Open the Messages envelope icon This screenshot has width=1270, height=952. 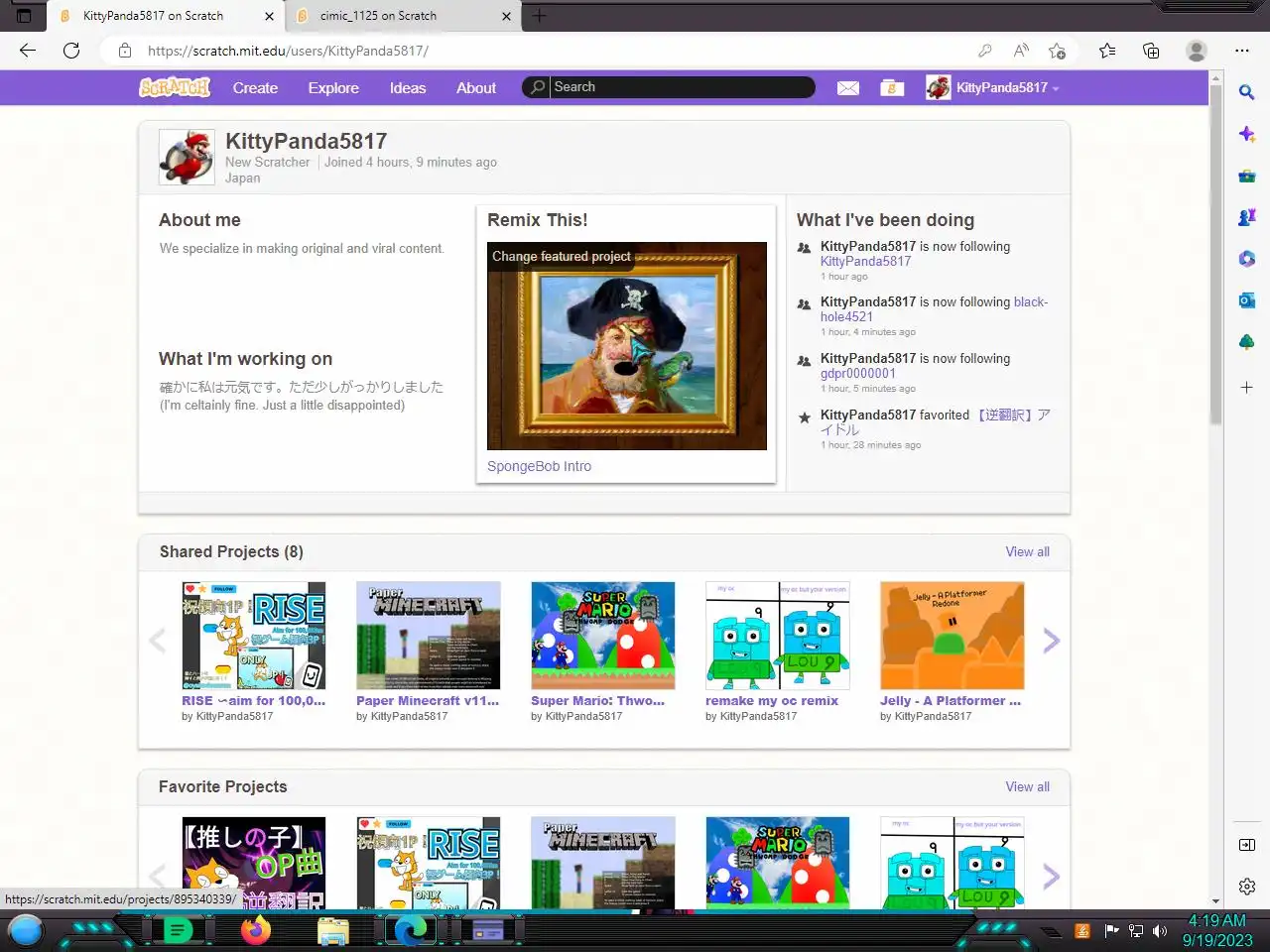(847, 88)
